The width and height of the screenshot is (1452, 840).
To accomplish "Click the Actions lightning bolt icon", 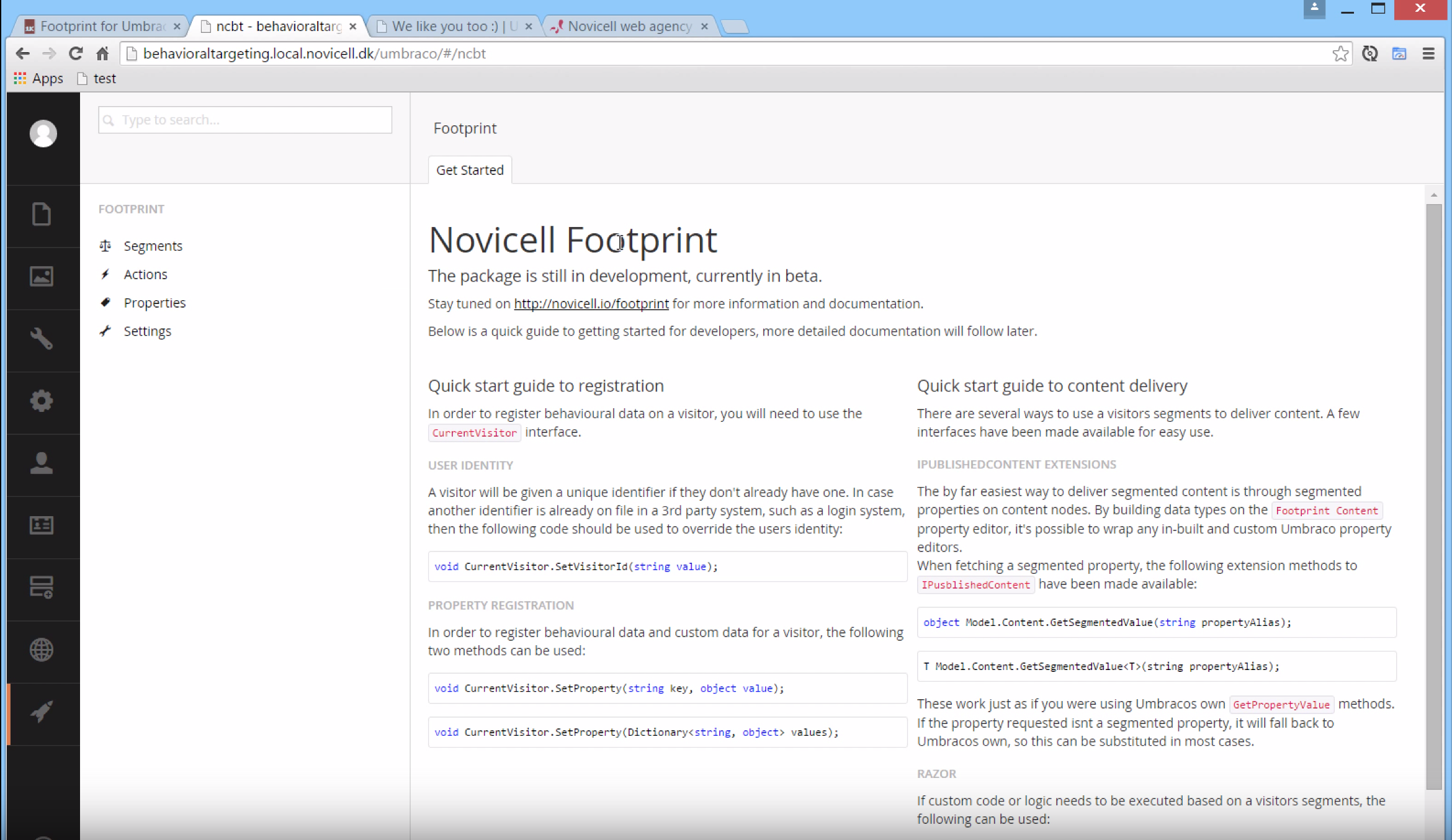I will pyautogui.click(x=105, y=274).
